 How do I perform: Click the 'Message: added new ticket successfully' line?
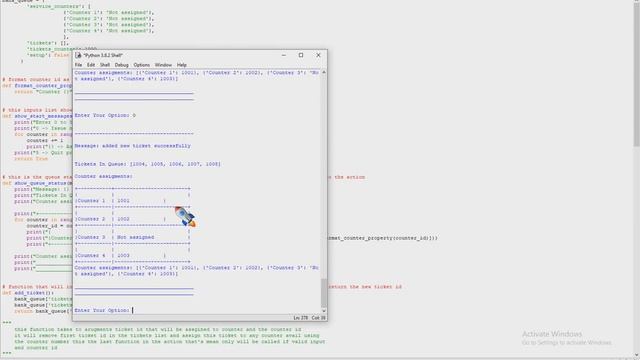click(x=133, y=146)
